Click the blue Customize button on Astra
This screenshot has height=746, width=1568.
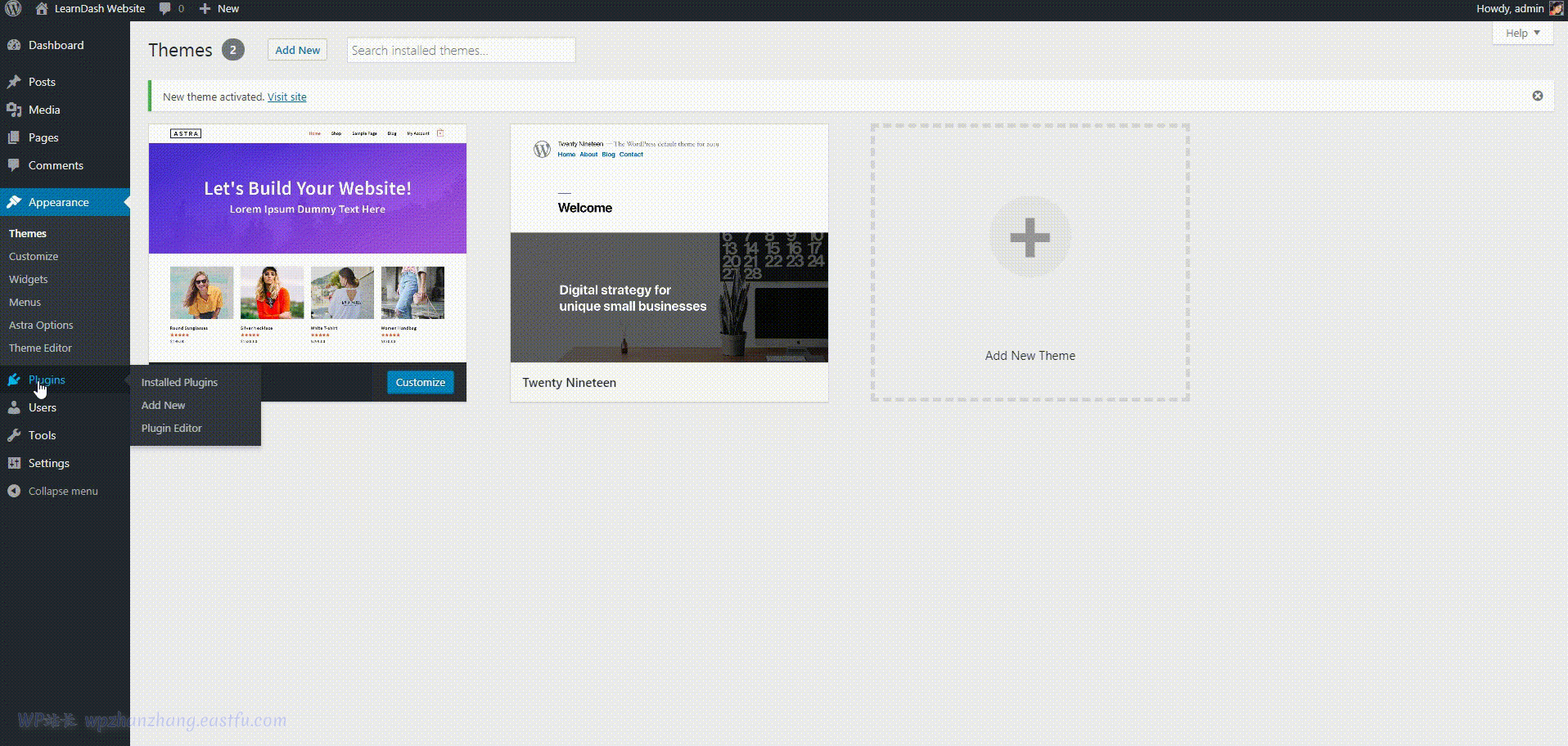(x=421, y=382)
